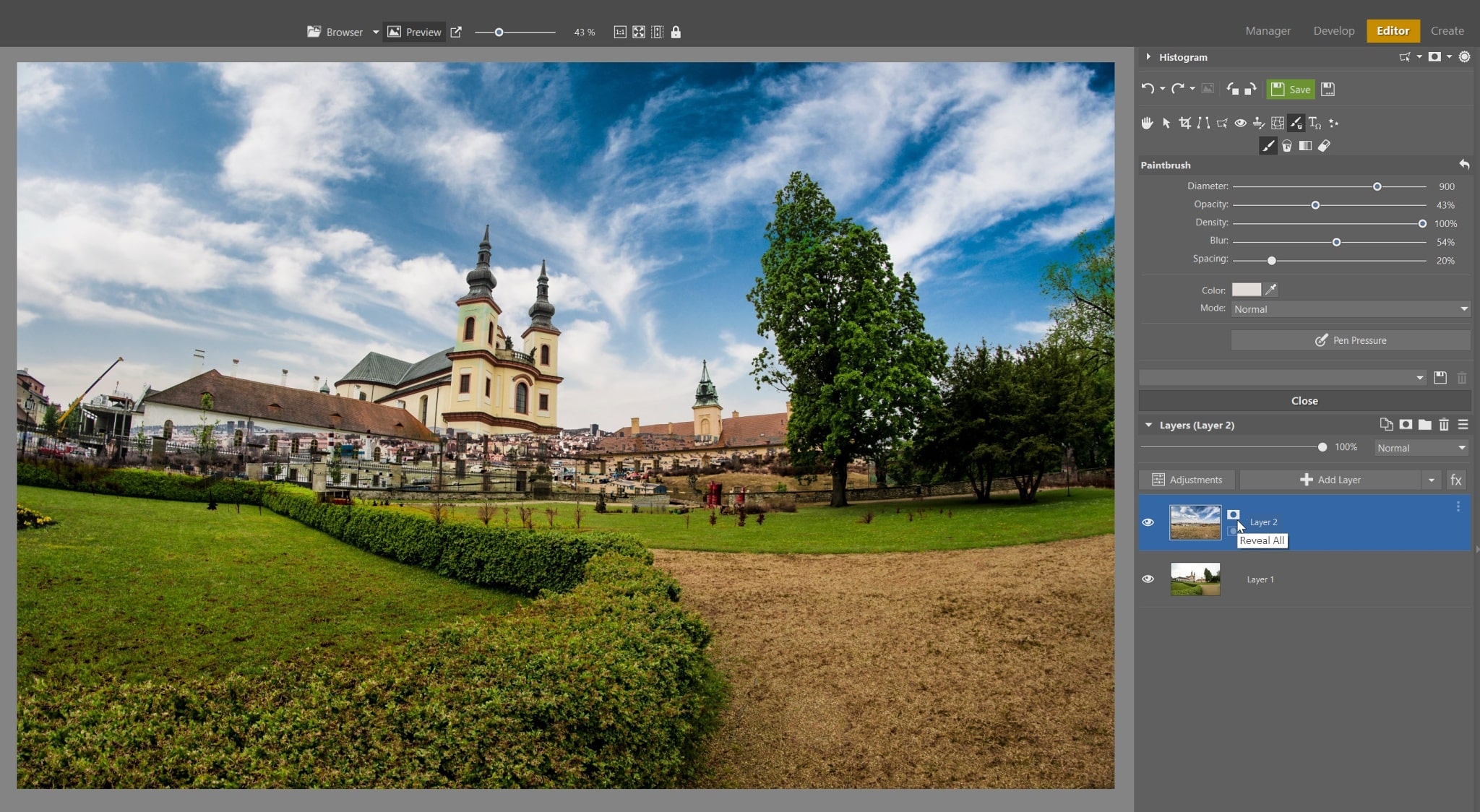
Task: Activate the Pan hand tool
Action: pyautogui.click(x=1147, y=123)
